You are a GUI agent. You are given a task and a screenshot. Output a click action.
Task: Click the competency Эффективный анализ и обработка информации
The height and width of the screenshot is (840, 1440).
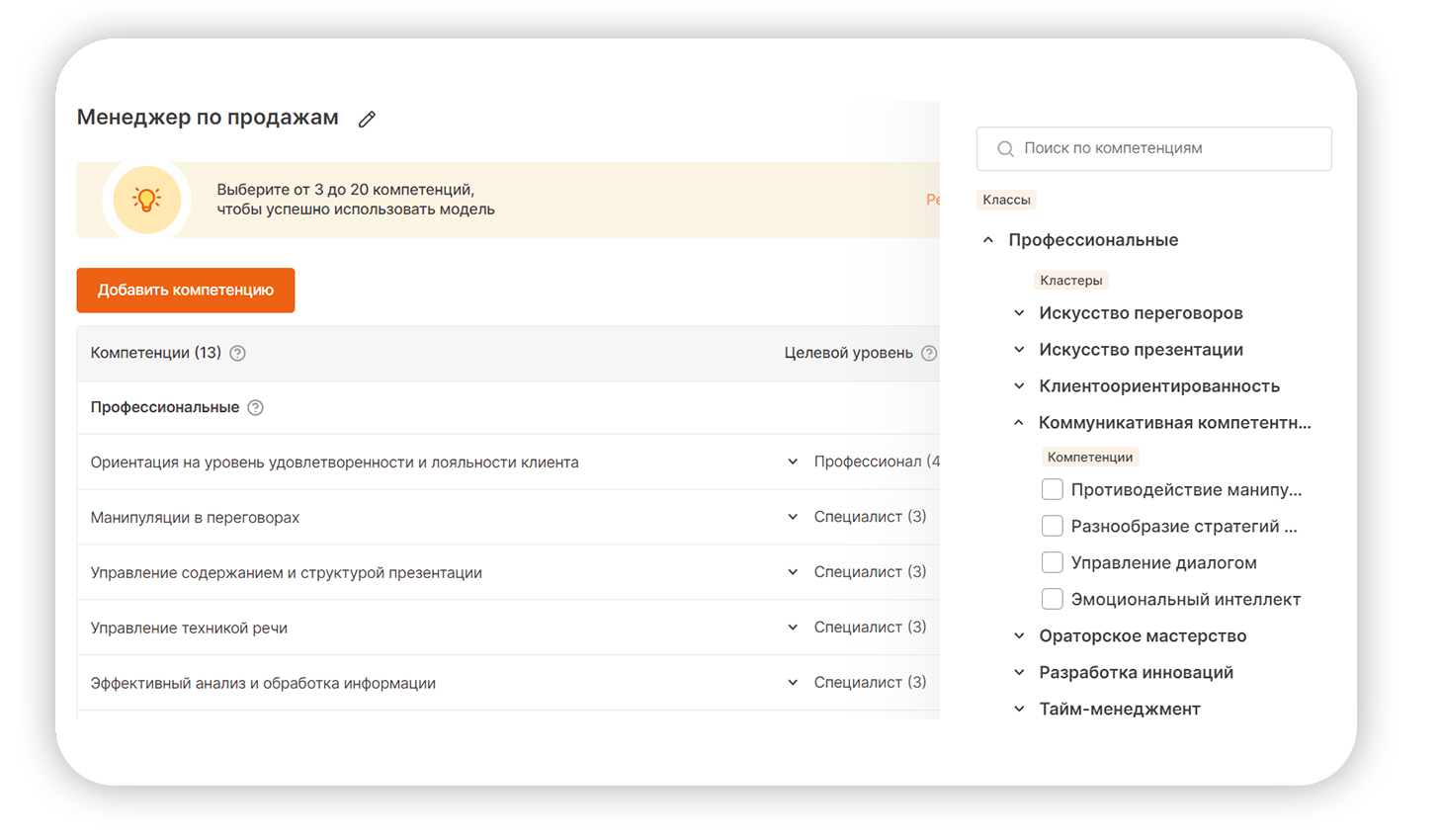click(263, 684)
